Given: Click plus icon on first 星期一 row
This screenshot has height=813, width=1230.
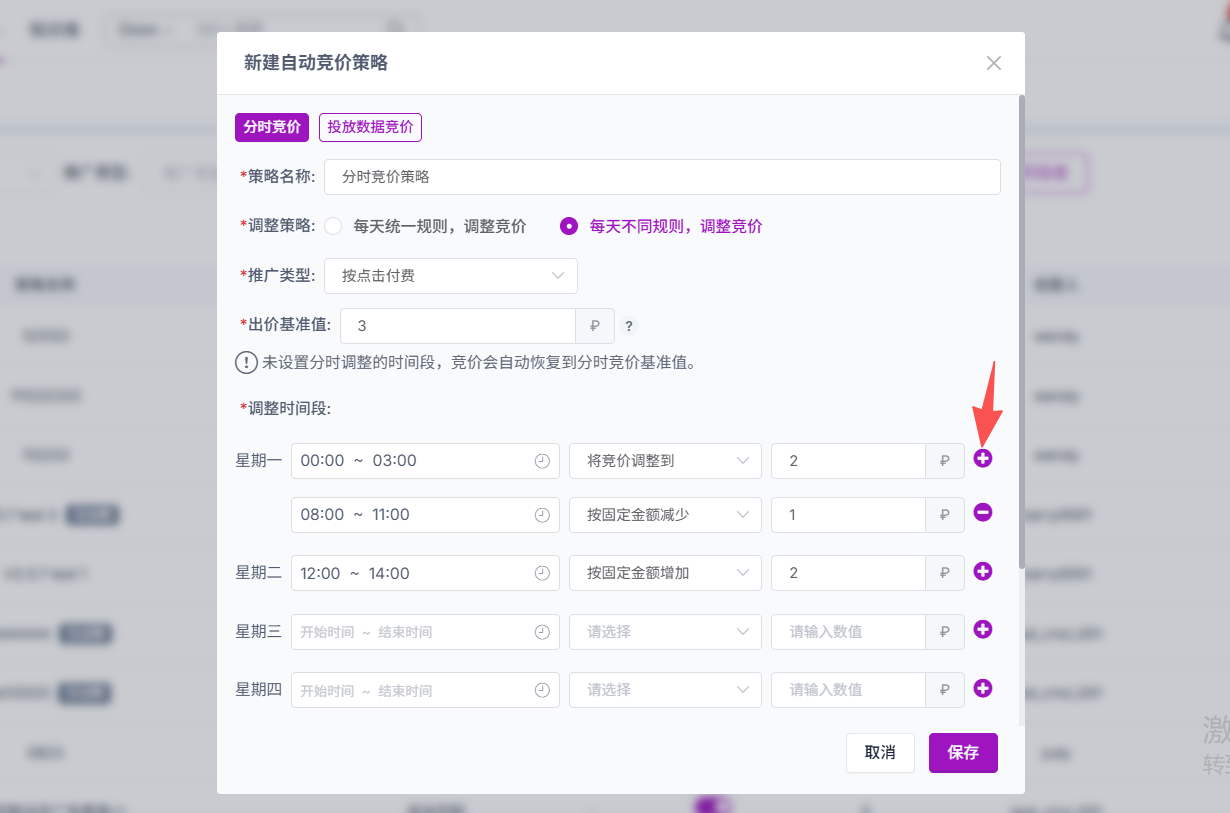Looking at the screenshot, I should [983, 458].
